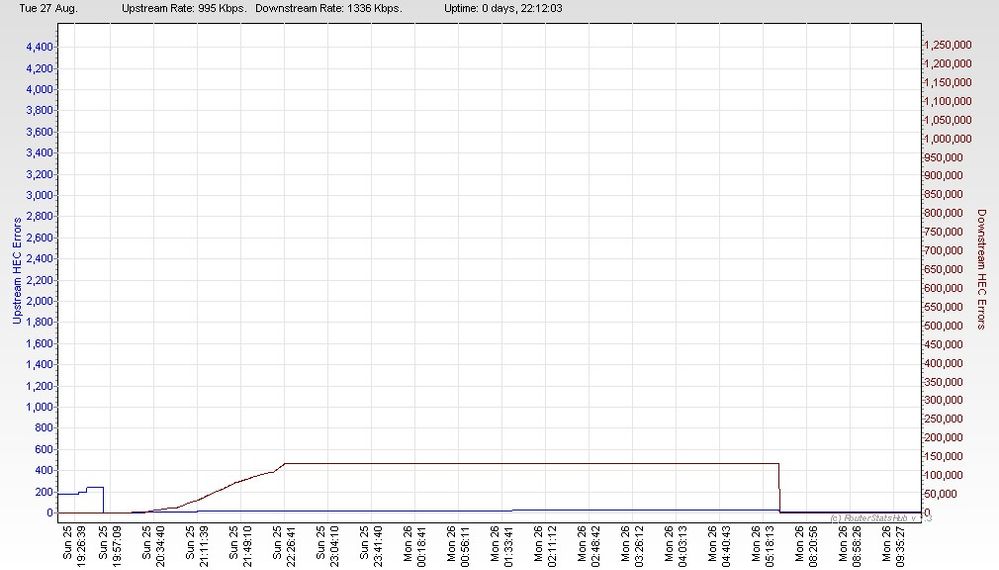Click the 'Upstream HEC Errors' axis title
The width and height of the screenshot is (999, 570).
click(17, 271)
